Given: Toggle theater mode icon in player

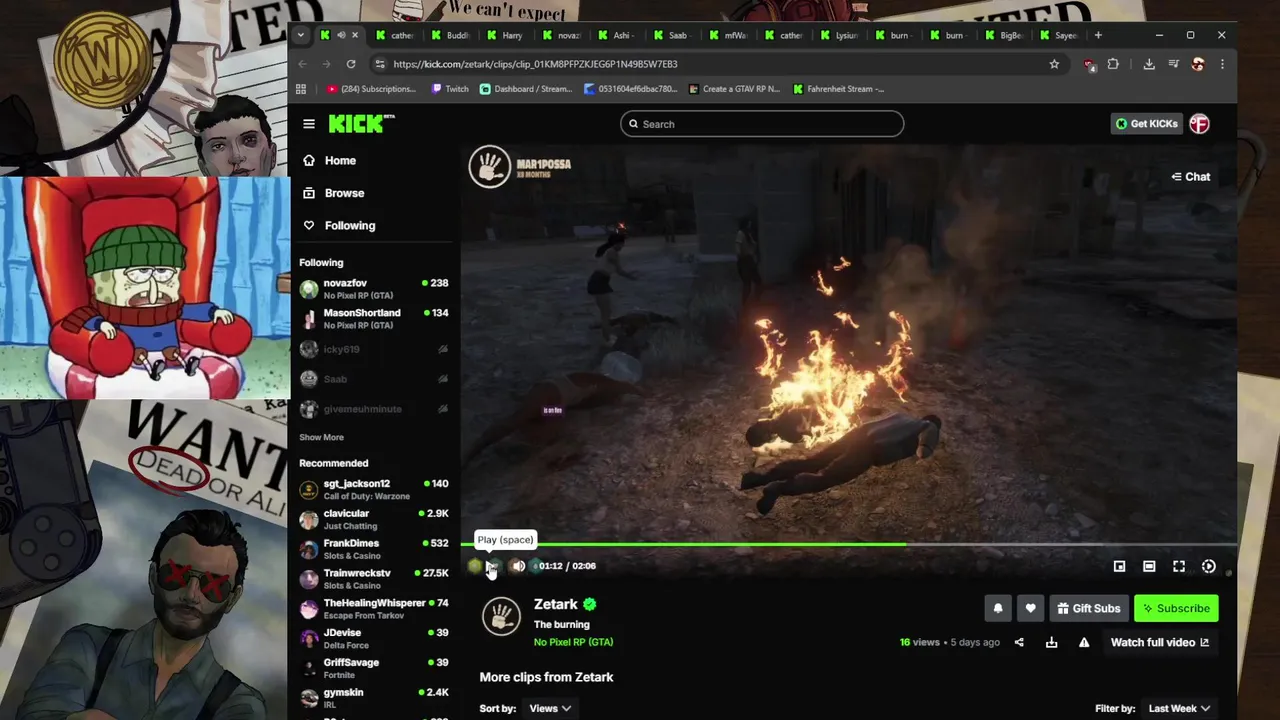Looking at the screenshot, I should click(1149, 566).
